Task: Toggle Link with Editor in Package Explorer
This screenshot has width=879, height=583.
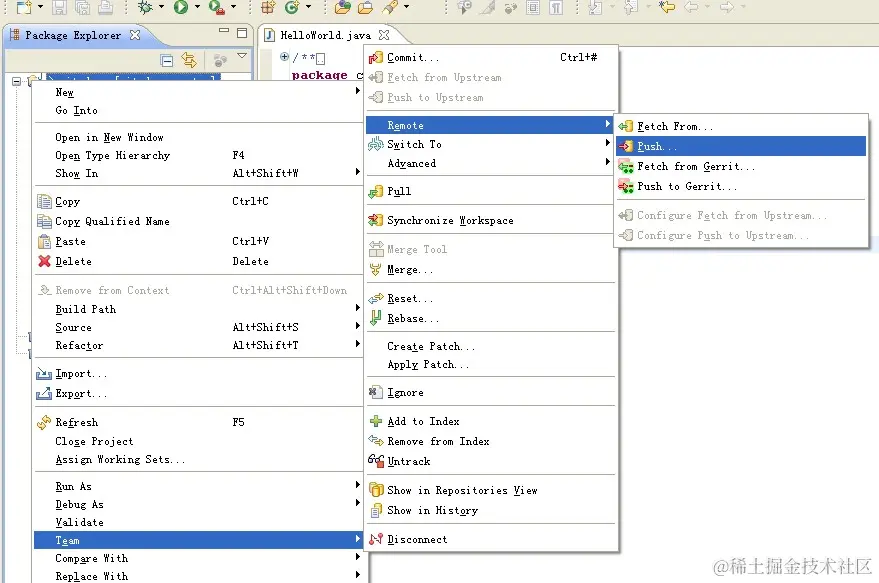Action: (x=189, y=61)
